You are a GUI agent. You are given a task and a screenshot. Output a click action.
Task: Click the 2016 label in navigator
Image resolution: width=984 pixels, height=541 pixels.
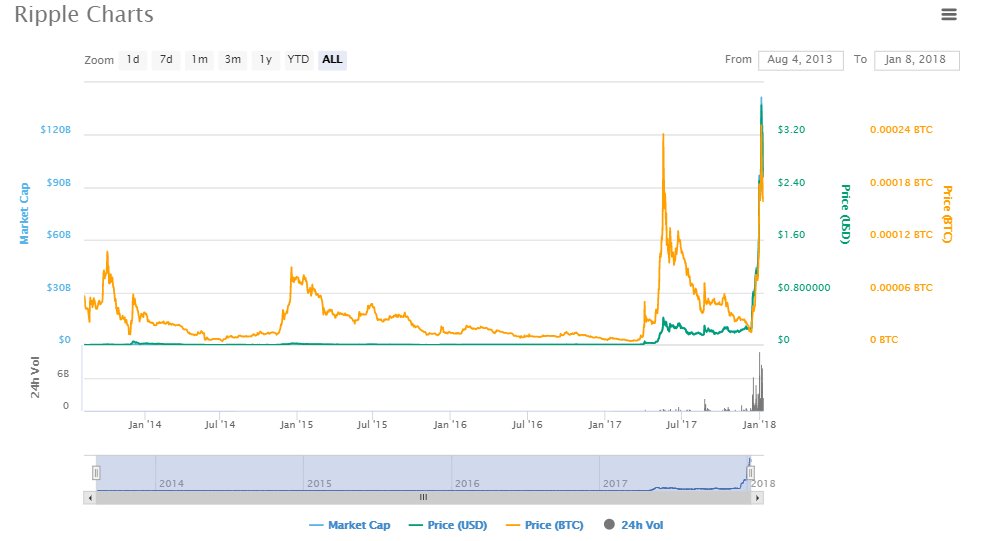(468, 484)
